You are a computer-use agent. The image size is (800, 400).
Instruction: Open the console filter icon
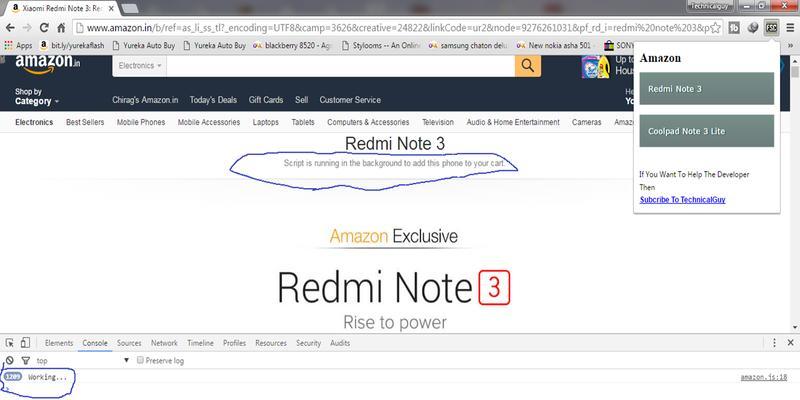(26, 360)
